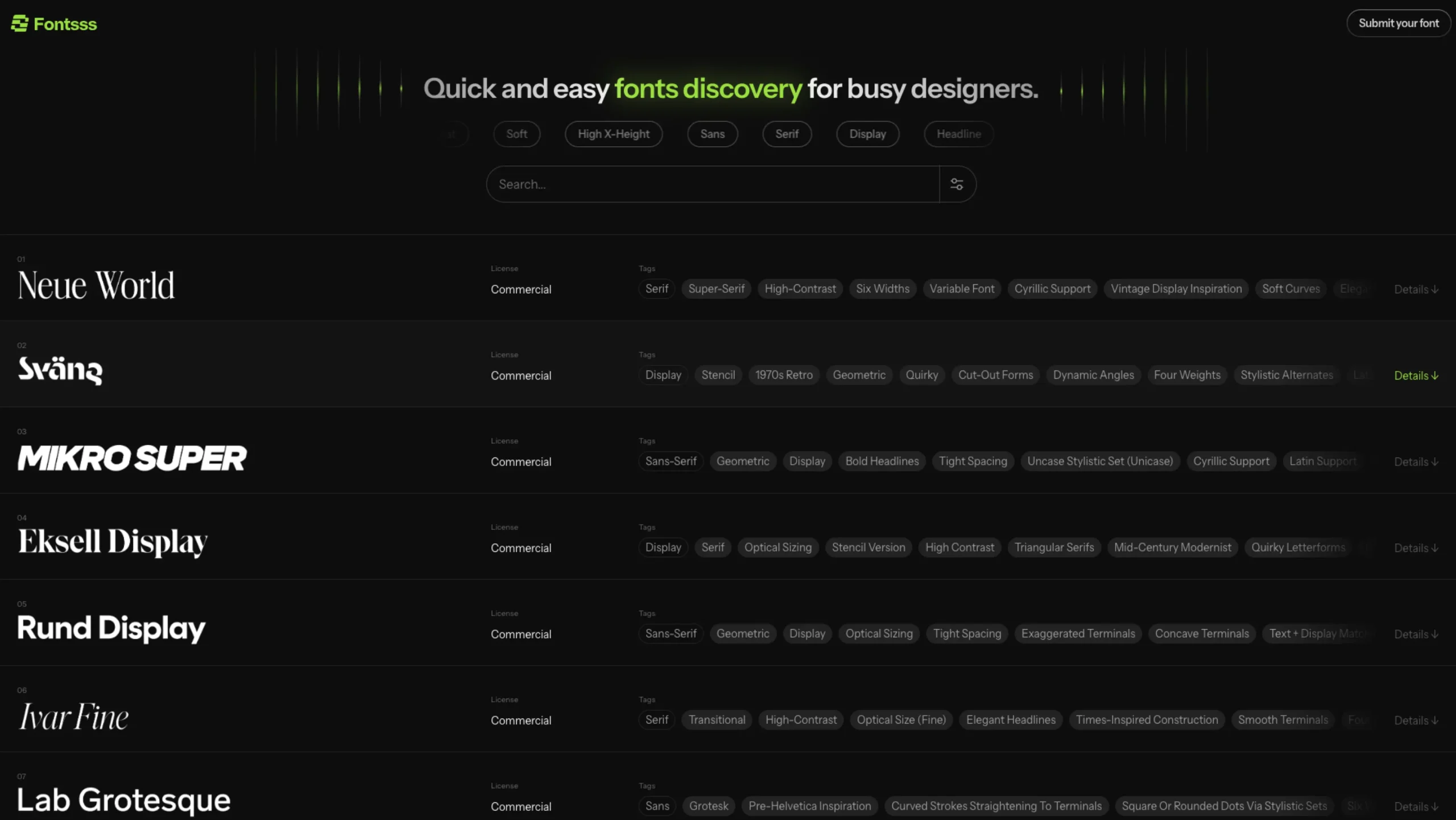The width and height of the screenshot is (1456, 820).
Task: Focus the Search input field
Action: coord(711,184)
